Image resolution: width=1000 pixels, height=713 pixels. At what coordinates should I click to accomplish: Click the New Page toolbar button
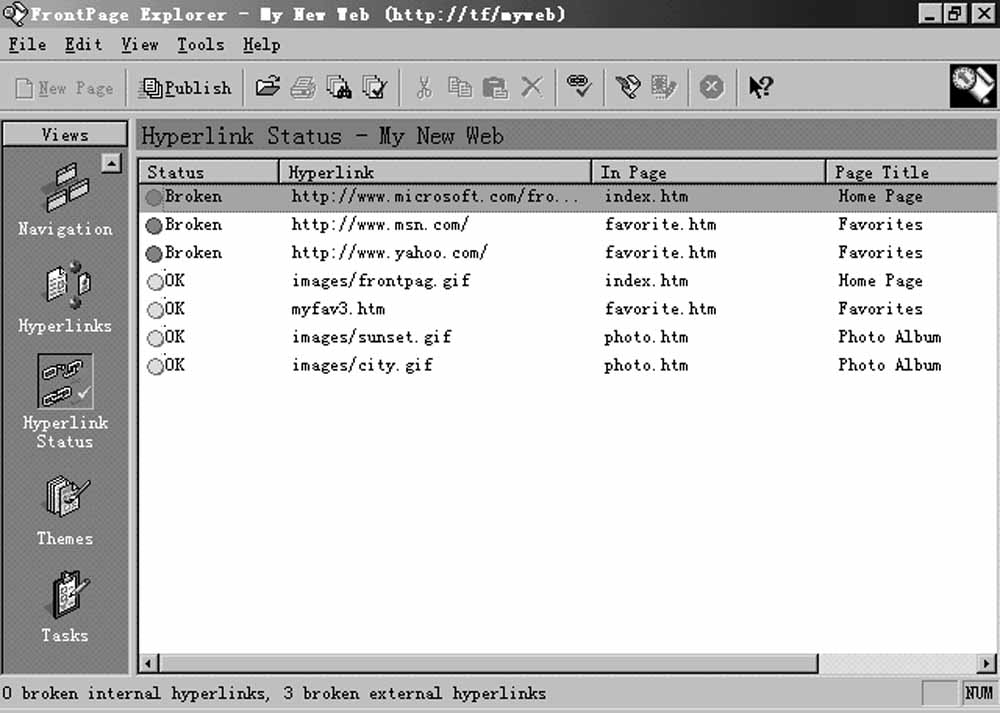coord(64,87)
